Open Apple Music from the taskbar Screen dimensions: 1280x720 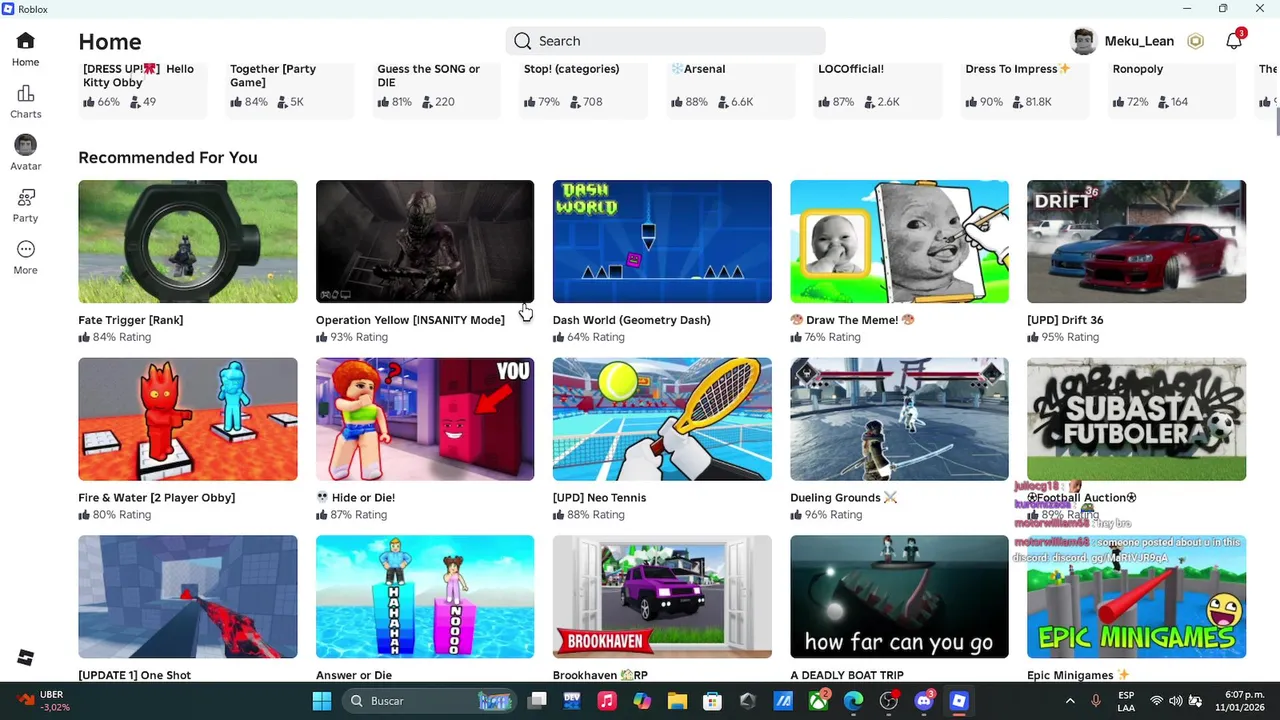point(607,701)
